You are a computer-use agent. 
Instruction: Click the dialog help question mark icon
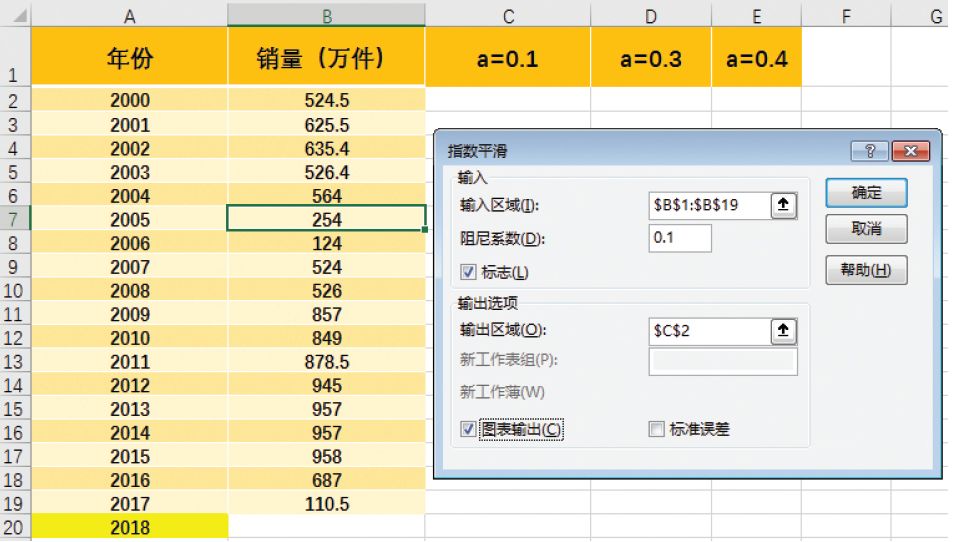coord(870,150)
